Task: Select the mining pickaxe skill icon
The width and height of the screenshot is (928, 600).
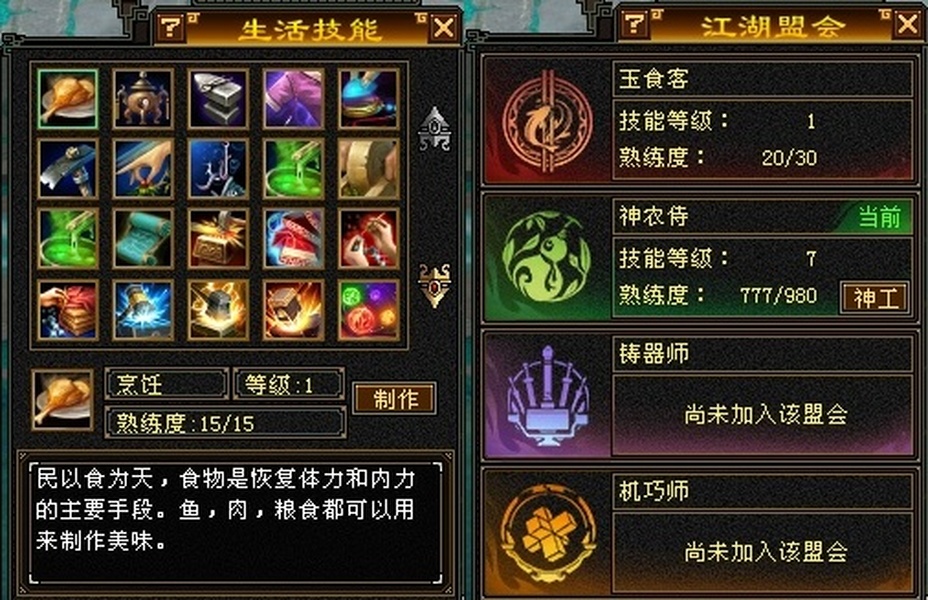Action: click(x=67, y=169)
